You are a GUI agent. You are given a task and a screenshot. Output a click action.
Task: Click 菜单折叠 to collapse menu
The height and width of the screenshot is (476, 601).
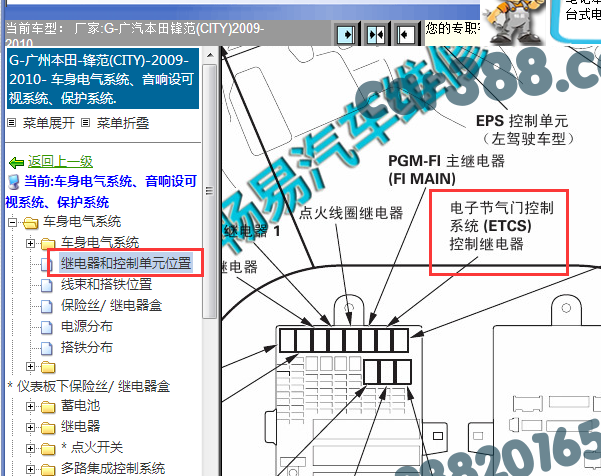click(x=123, y=123)
